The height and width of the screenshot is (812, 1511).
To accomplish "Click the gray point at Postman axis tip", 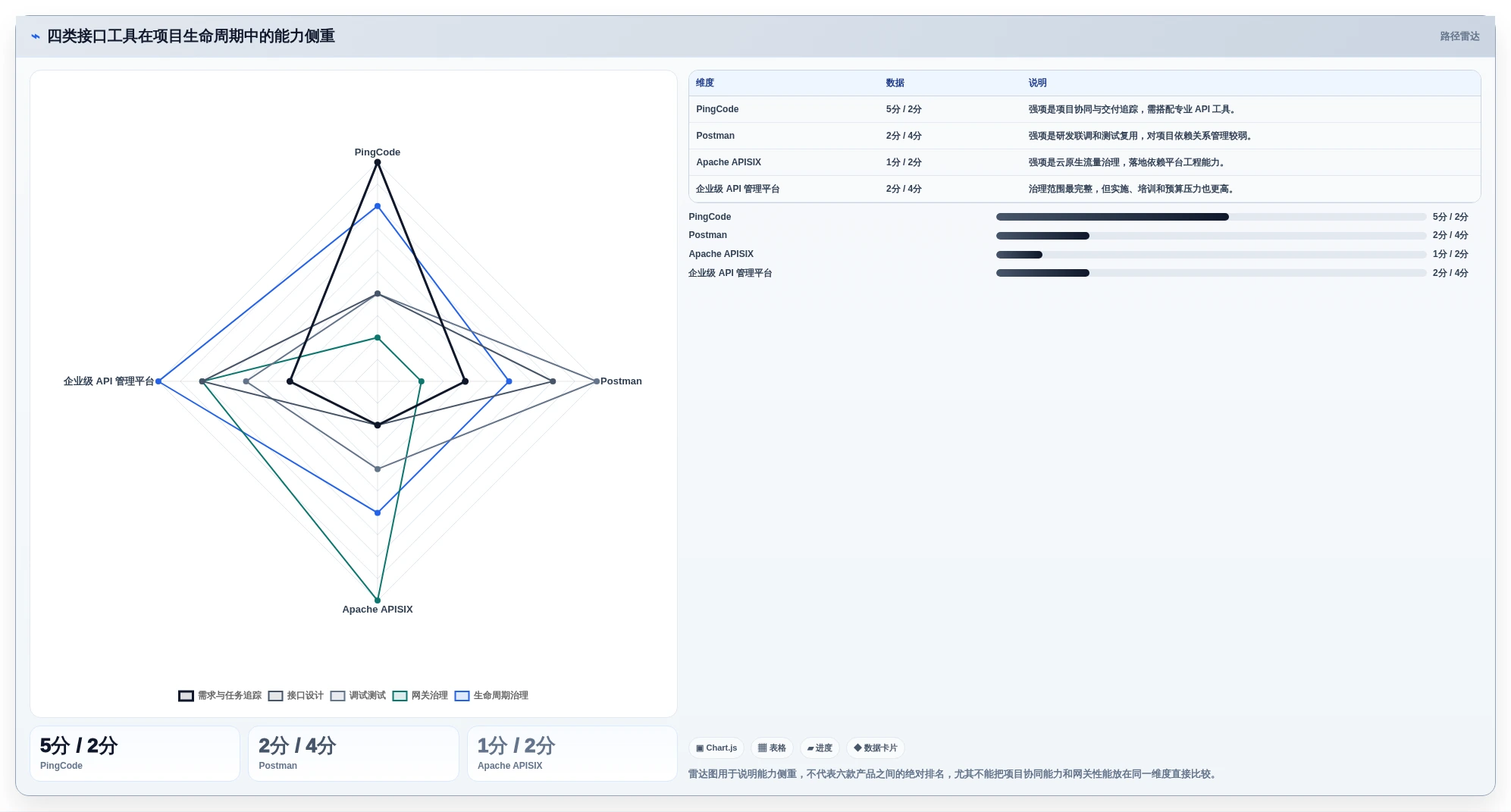I will pos(597,381).
